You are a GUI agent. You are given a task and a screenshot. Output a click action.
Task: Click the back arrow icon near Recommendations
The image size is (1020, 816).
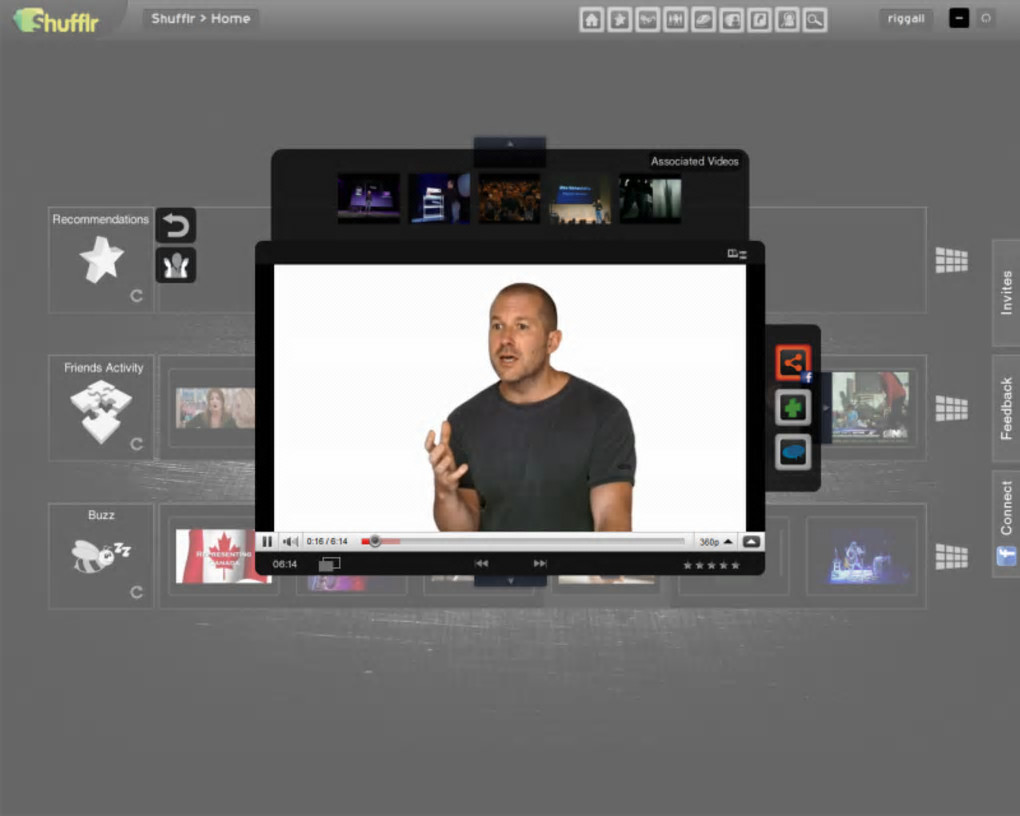click(176, 226)
